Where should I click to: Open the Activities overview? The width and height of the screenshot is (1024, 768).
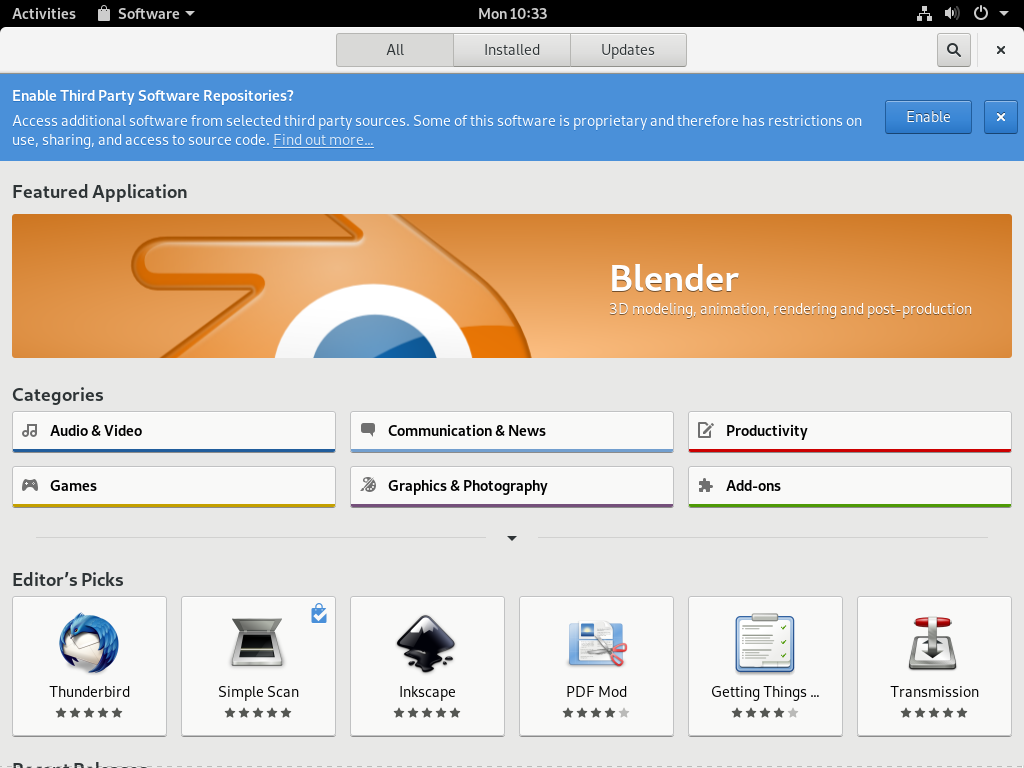coord(44,14)
